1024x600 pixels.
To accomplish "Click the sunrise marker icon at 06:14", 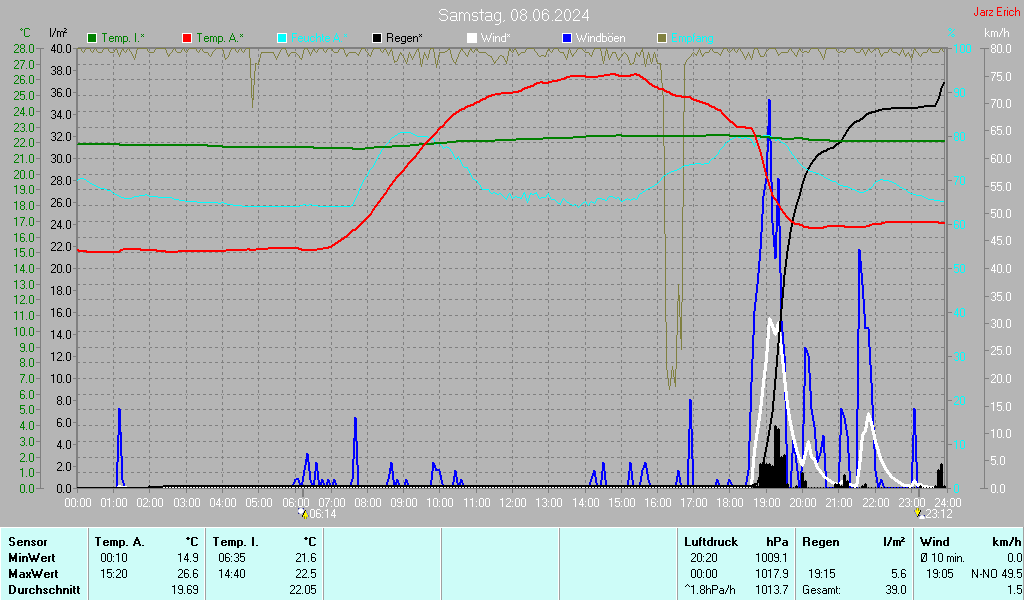I will pyautogui.click(x=303, y=512).
